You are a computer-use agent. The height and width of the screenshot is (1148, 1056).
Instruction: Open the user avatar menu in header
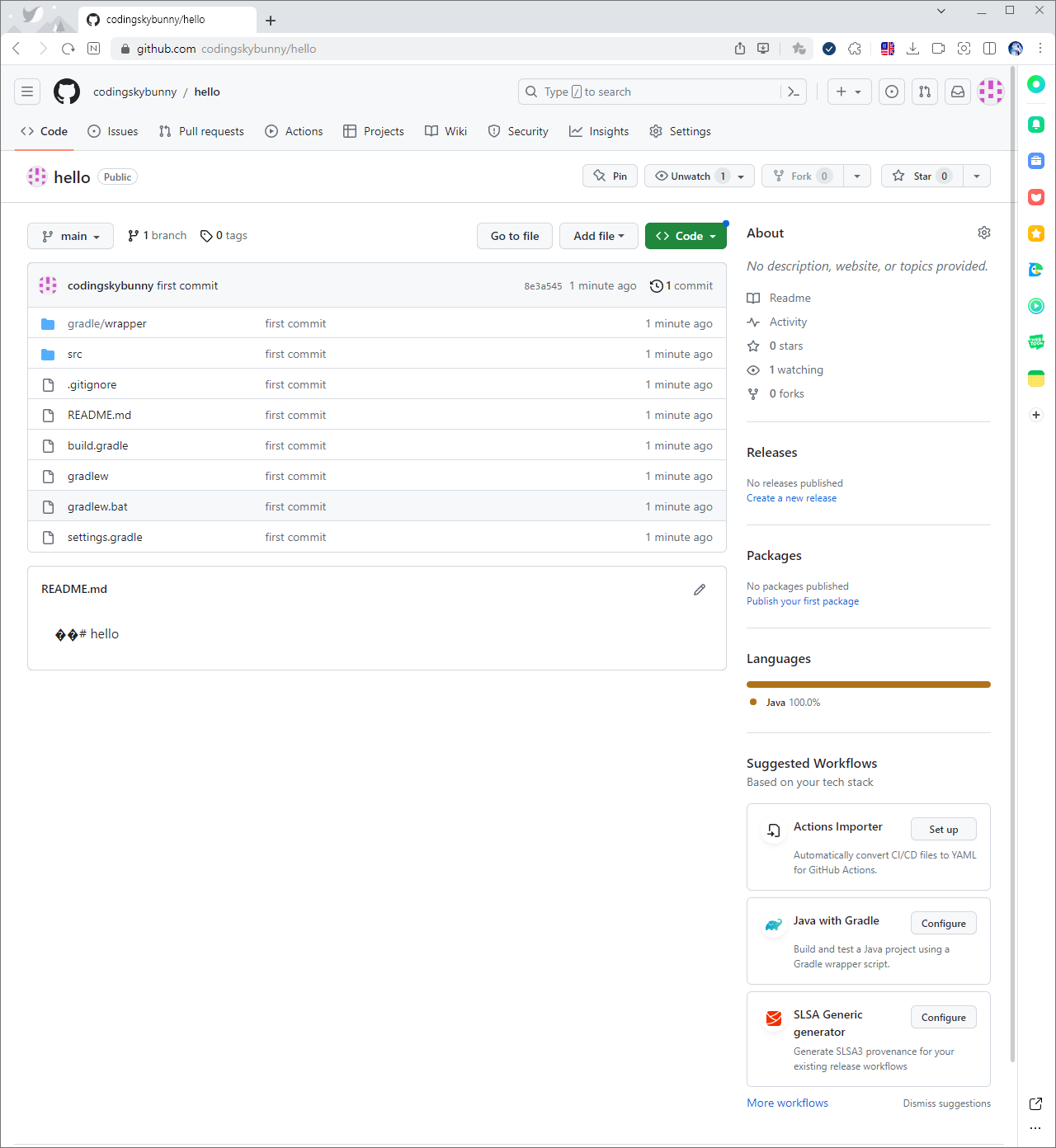[x=991, y=92]
